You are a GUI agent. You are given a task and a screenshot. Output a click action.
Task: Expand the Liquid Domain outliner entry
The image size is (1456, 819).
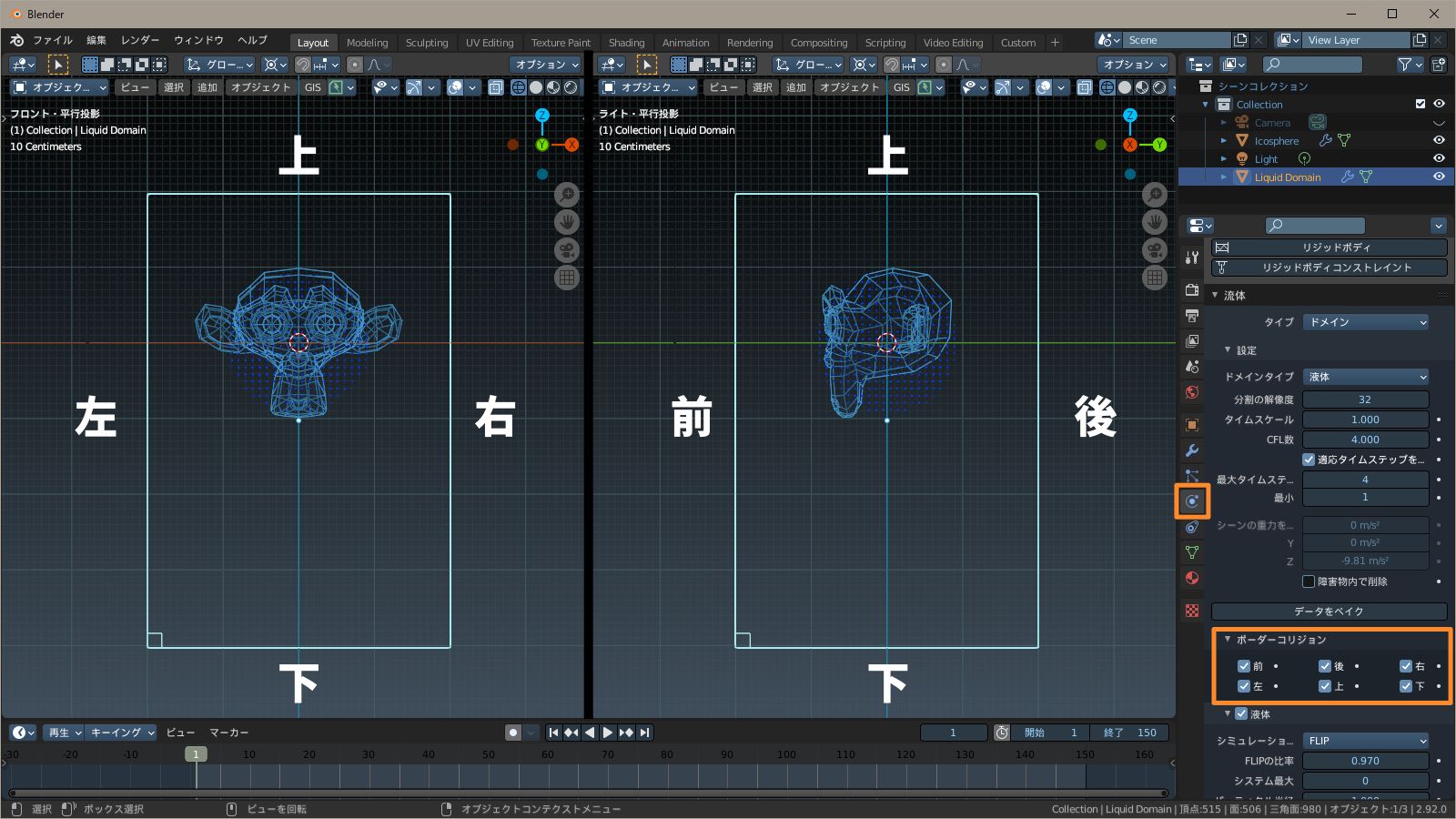click(1223, 177)
